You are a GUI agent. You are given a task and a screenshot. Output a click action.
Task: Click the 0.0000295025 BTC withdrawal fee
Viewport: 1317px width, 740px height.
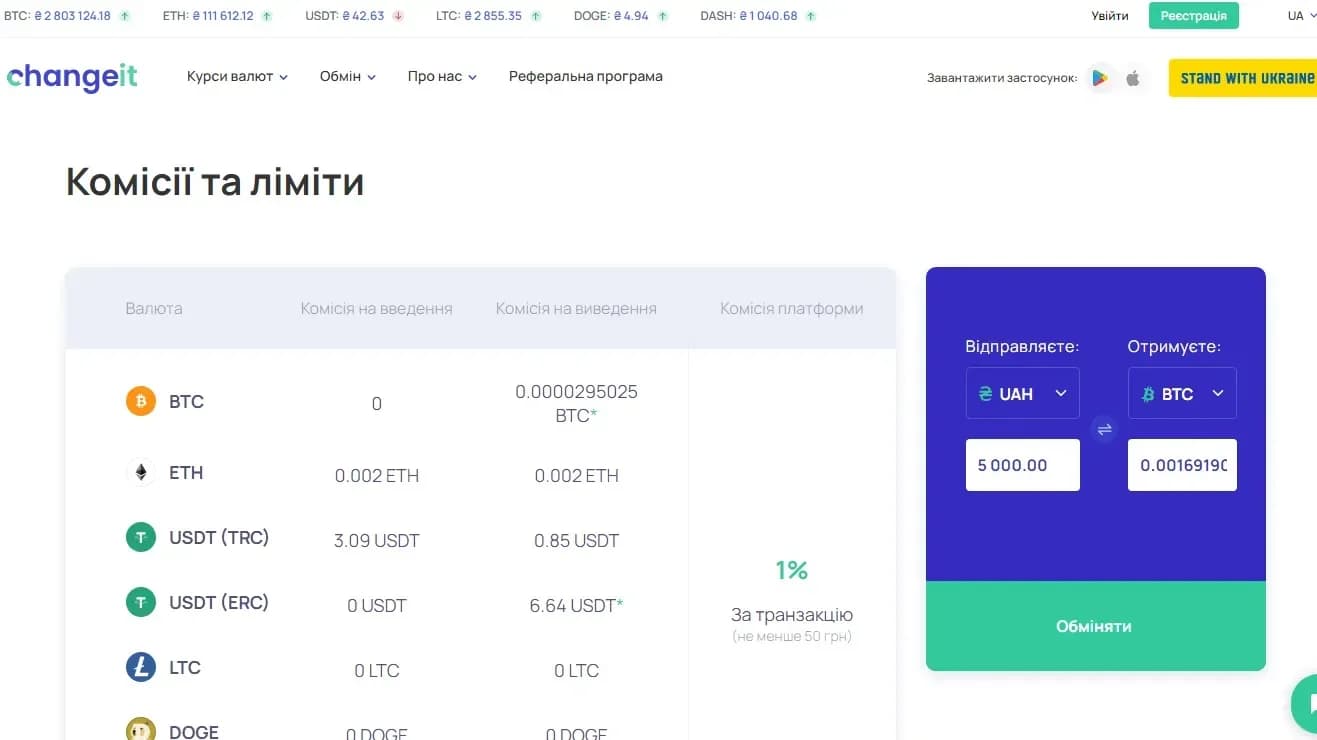[576, 404]
